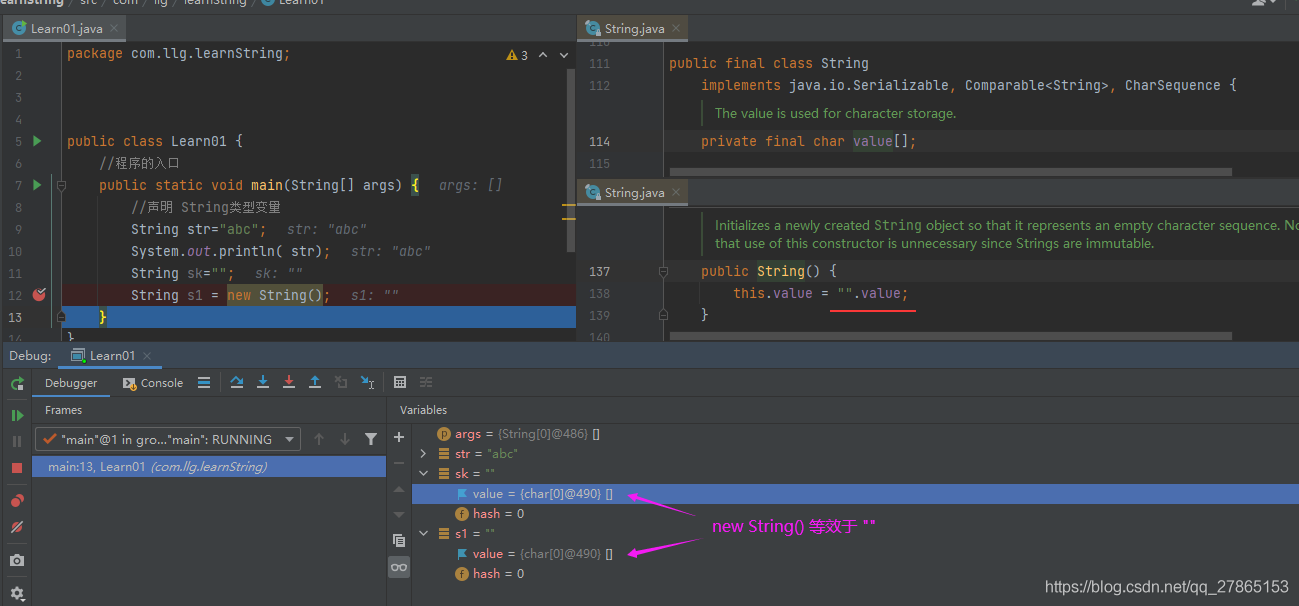This screenshot has width=1299, height=606.
Task: Click the Step Over icon
Action: (x=237, y=382)
